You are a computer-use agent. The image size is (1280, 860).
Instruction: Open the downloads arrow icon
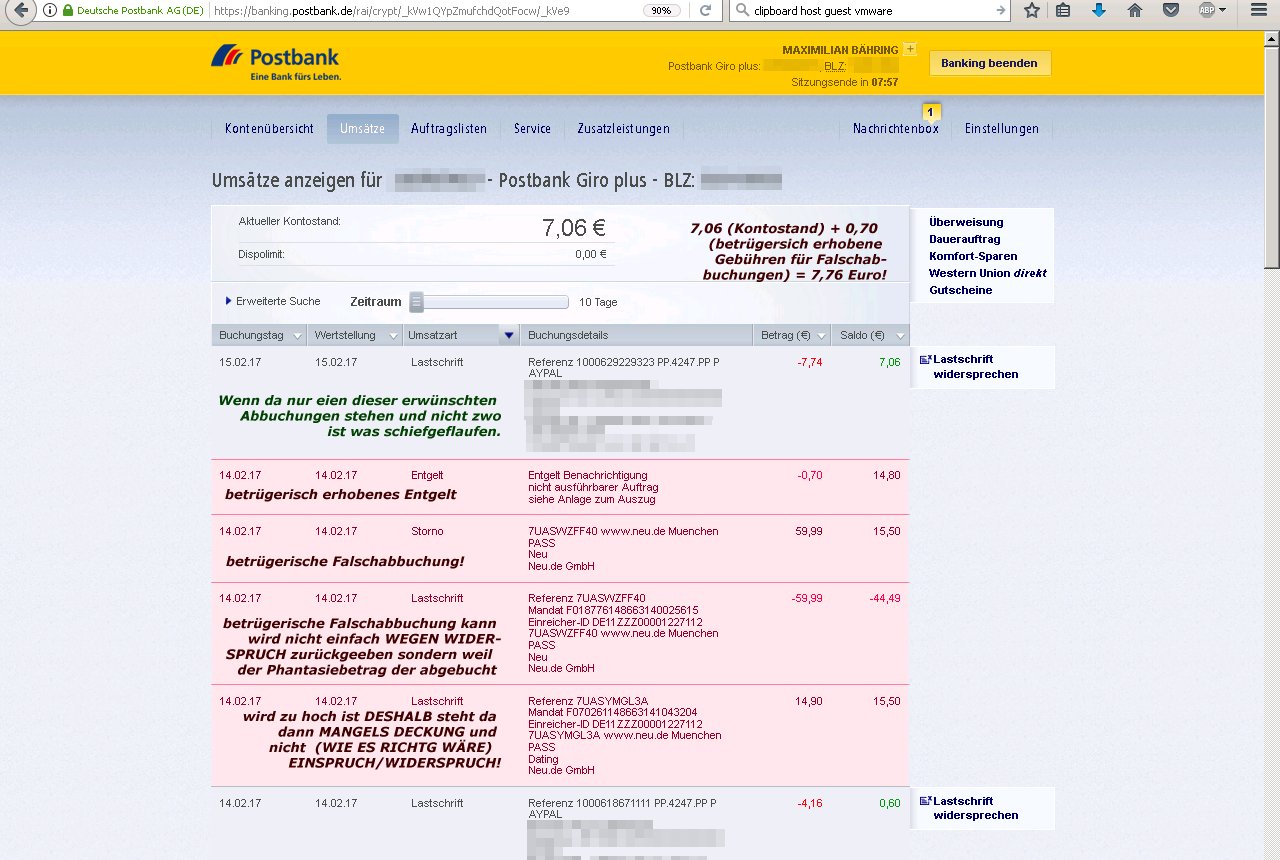pos(1099,11)
